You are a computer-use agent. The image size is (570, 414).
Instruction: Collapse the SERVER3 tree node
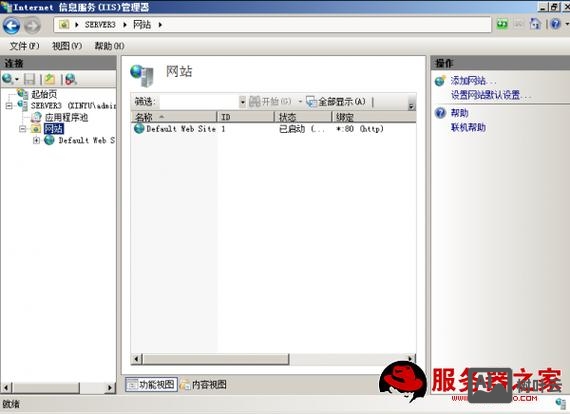pyautogui.click(x=9, y=106)
